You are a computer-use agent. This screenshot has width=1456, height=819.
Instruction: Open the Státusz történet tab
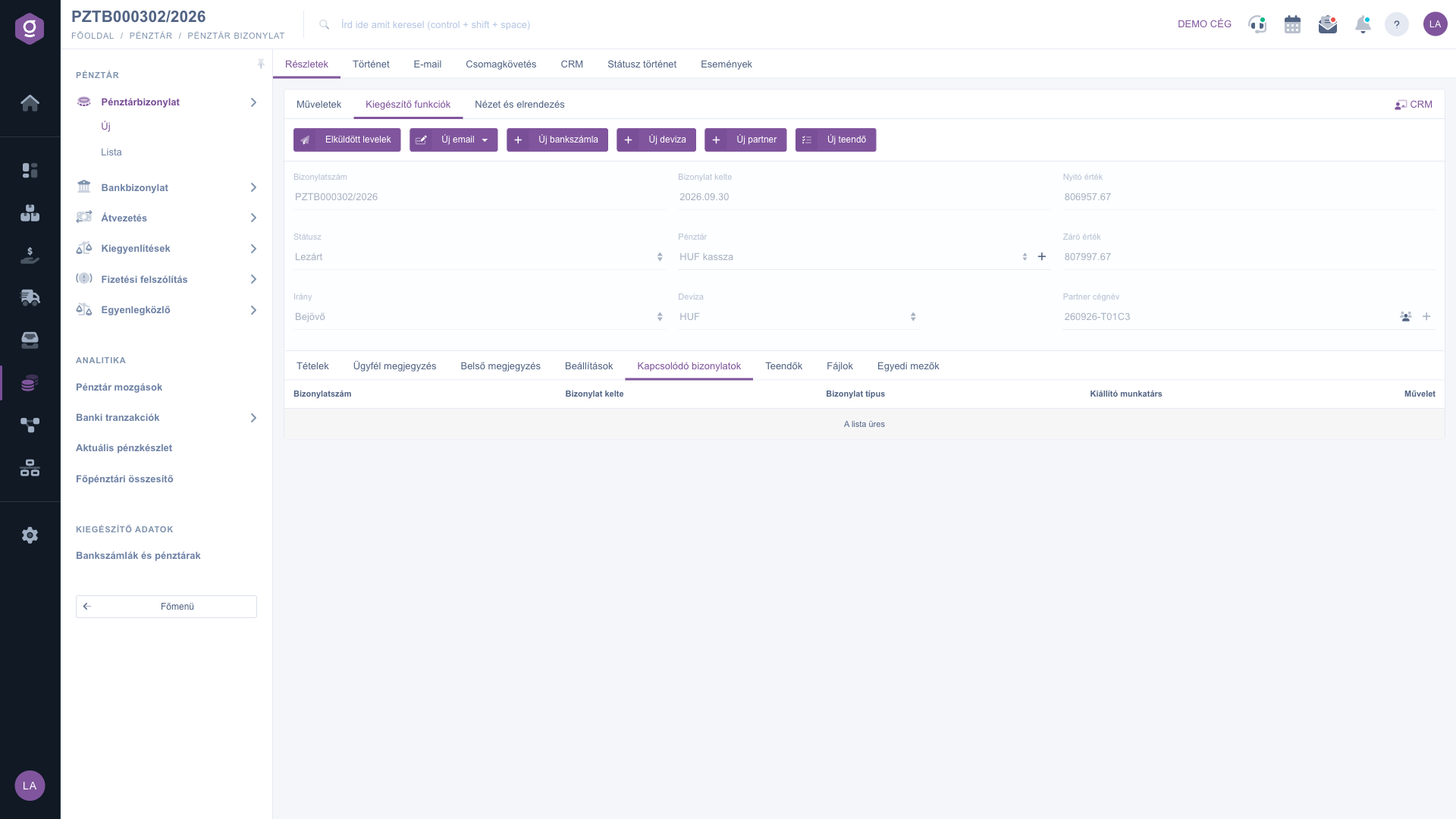pyautogui.click(x=642, y=64)
